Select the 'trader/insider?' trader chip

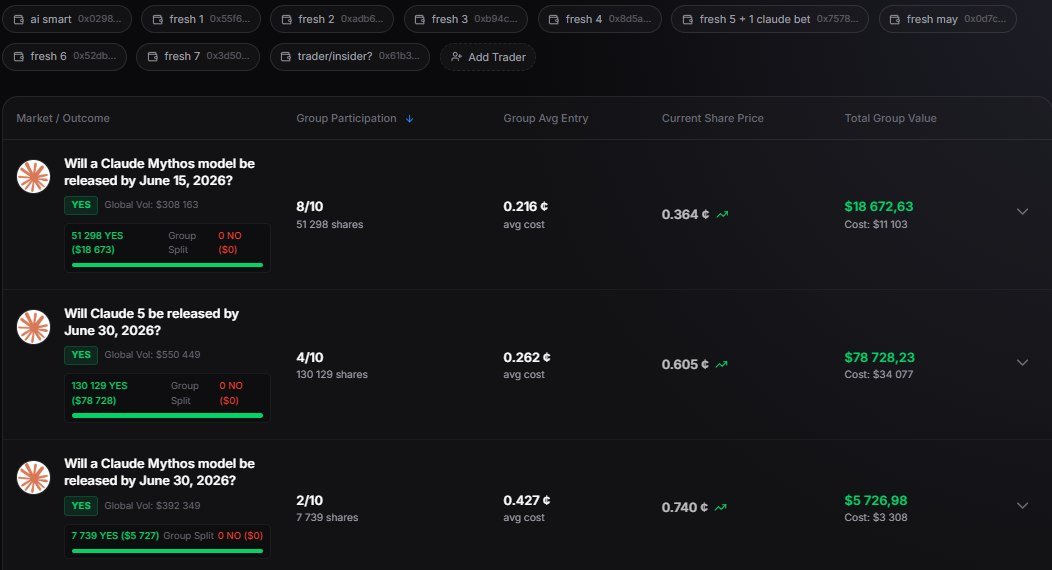[350, 56]
